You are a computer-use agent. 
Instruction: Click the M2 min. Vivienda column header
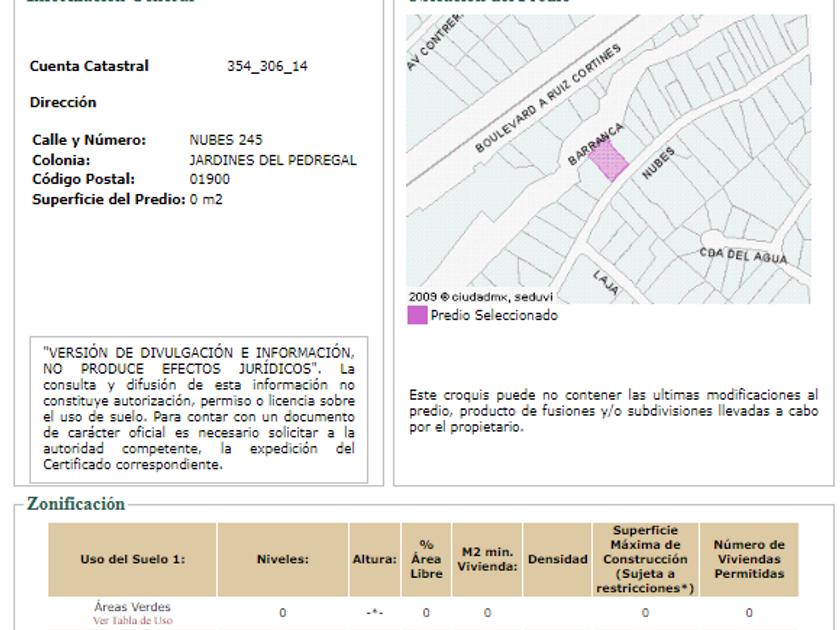[487, 559]
